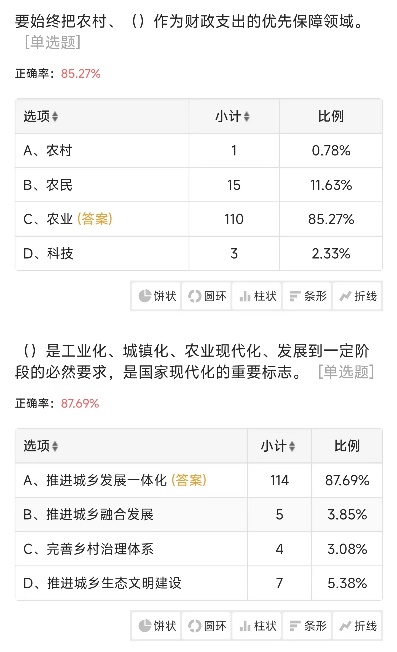Viewport: 397px width, 652px height.
Task: Select row D、推进城乡生态文明建设
Action: click(199, 583)
